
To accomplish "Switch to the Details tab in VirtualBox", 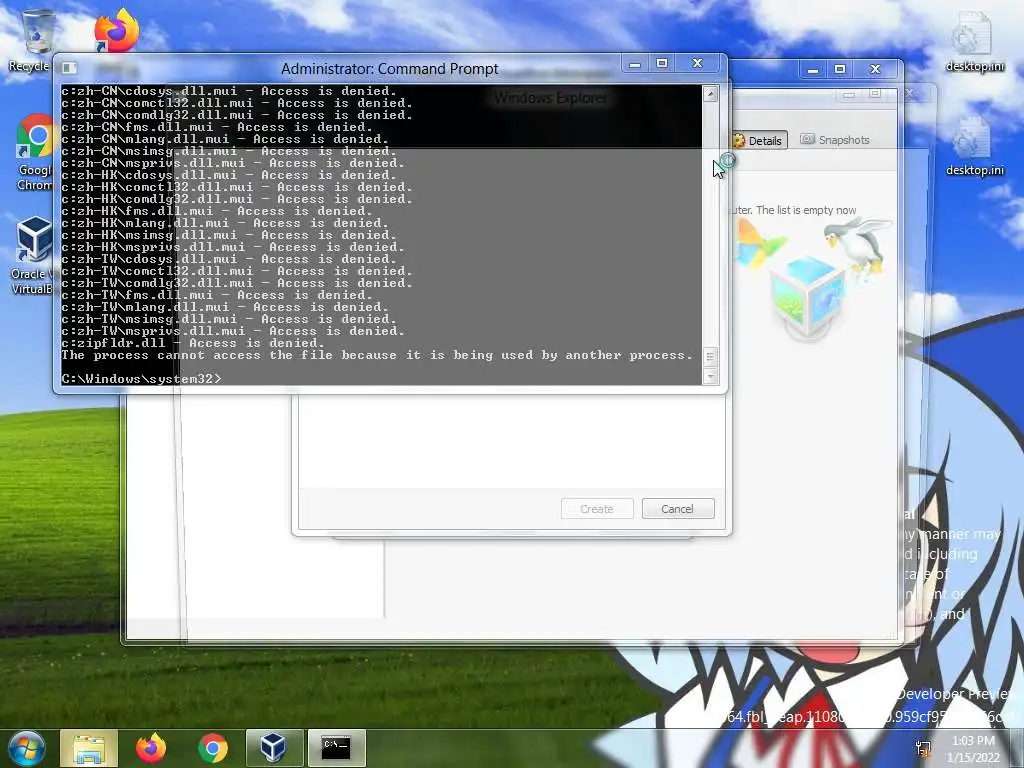I will tap(758, 140).
